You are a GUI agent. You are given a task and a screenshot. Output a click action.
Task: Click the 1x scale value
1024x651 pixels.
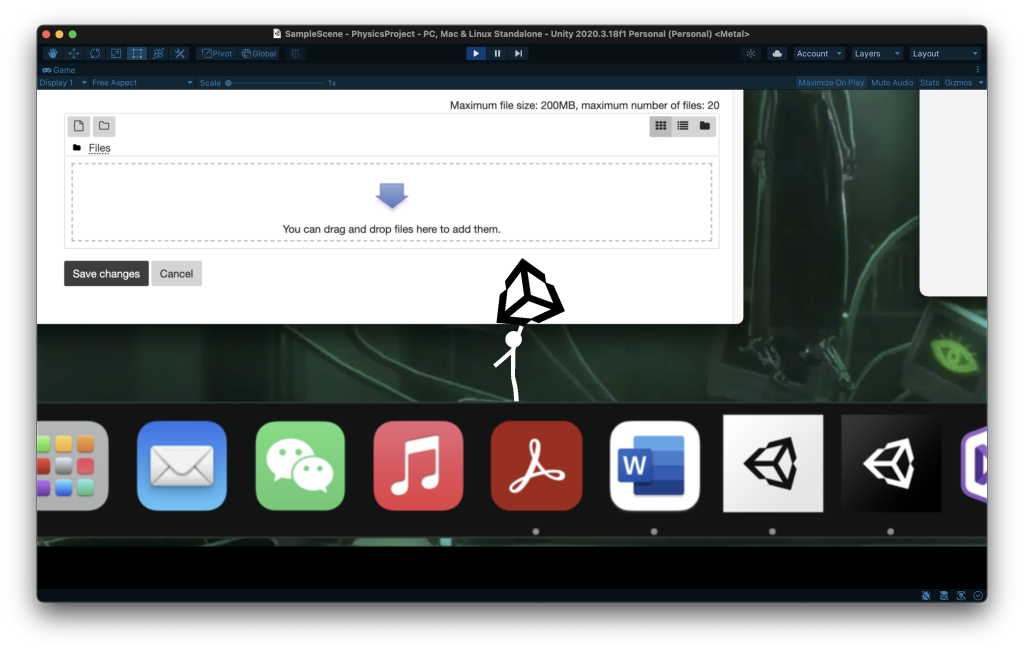pos(332,83)
